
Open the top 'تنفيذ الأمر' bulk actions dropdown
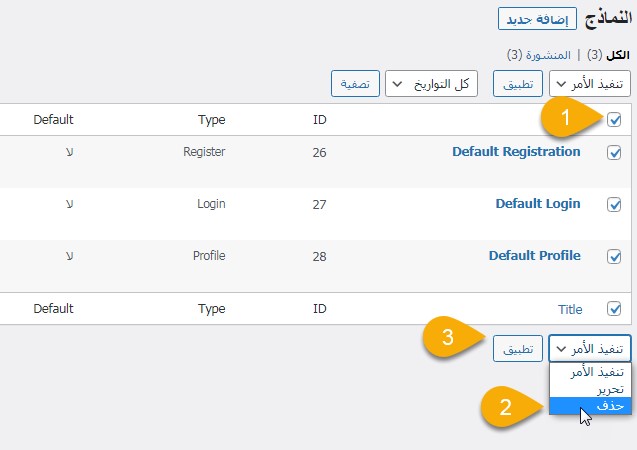(x=591, y=84)
